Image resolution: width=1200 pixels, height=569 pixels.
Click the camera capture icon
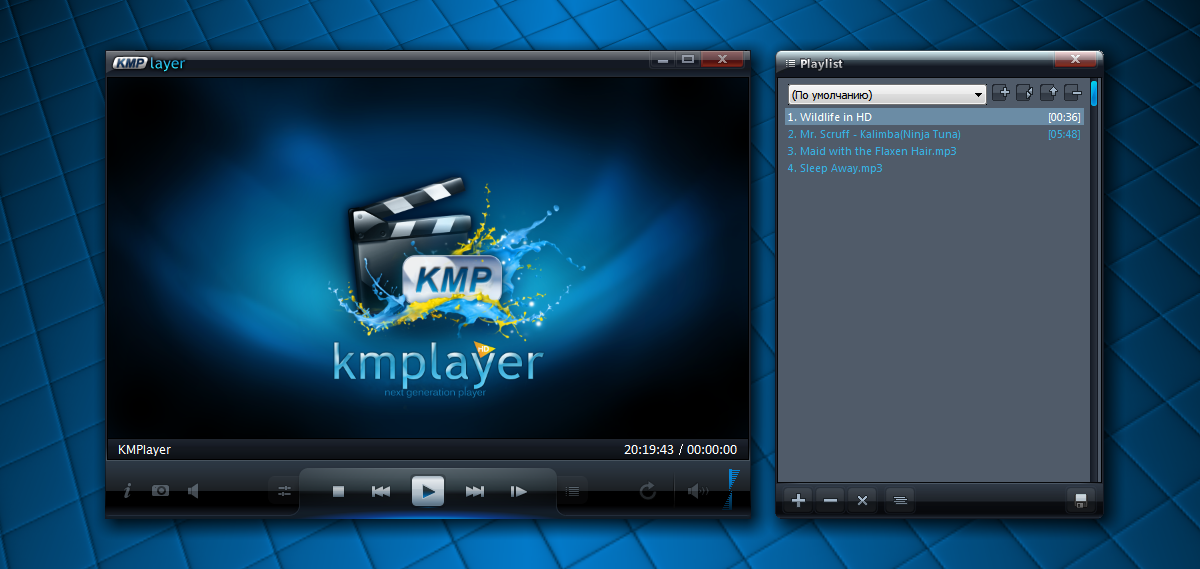[x=160, y=491]
